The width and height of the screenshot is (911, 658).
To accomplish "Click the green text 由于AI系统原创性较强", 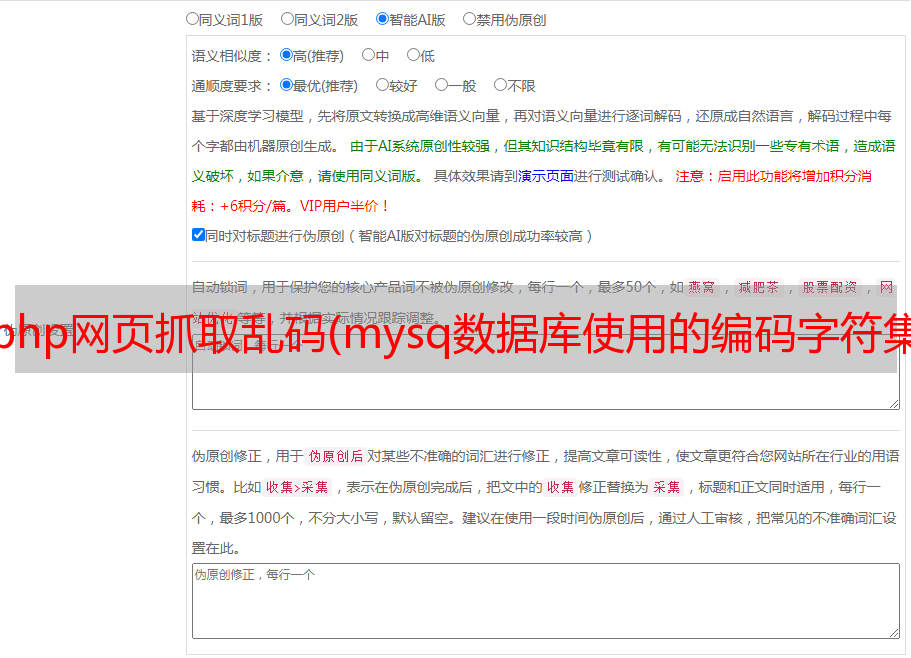I will point(420,146).
